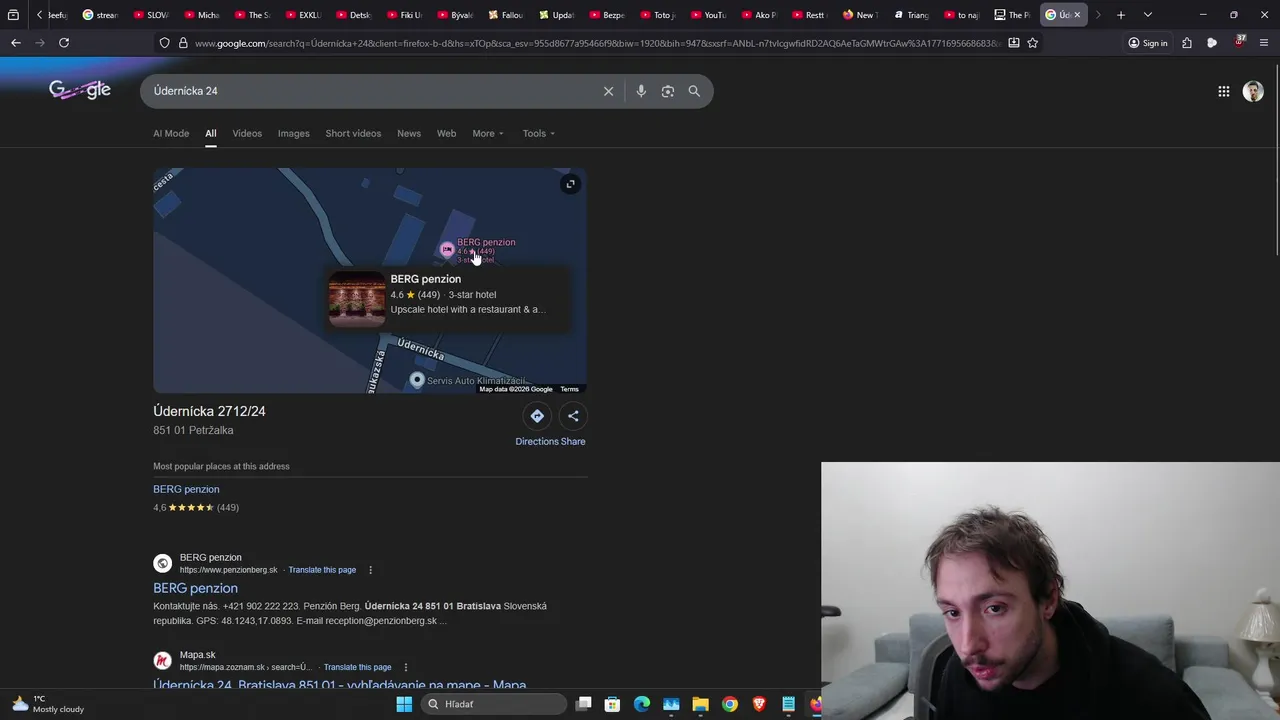Open the Google account avatar menu
Screen dimensions: 1280x720
1253,91
